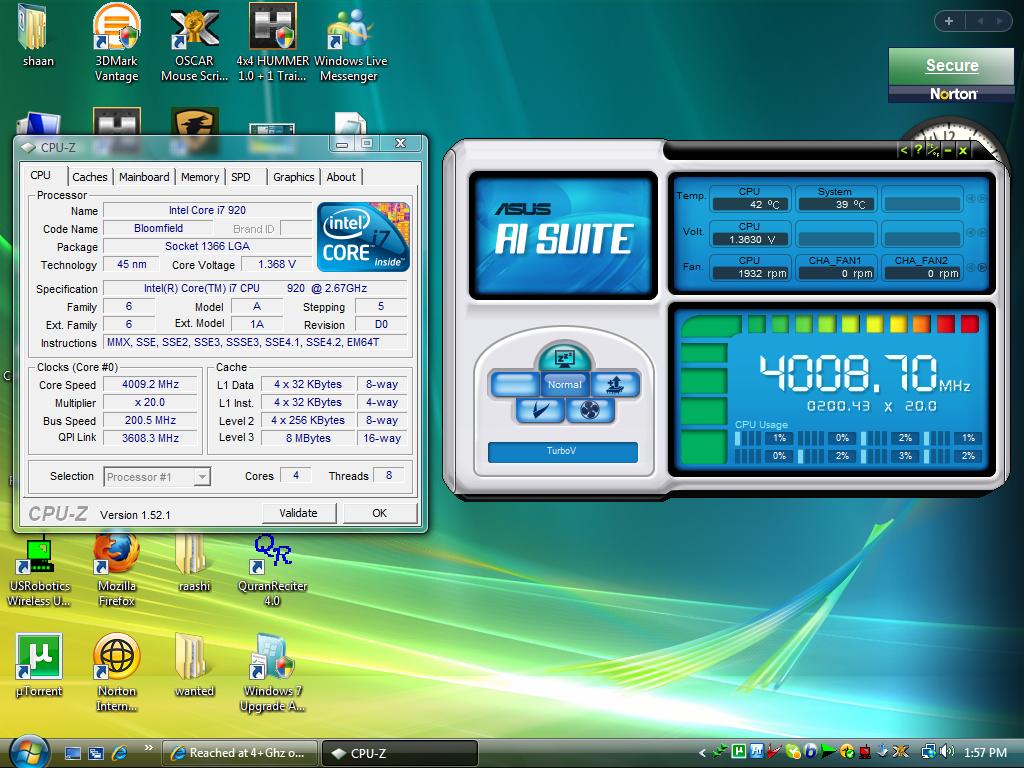This screenshot has height=768, width=1024.
Task: Switch to Memory tab in CPU-Z
Action: point(200,177)
